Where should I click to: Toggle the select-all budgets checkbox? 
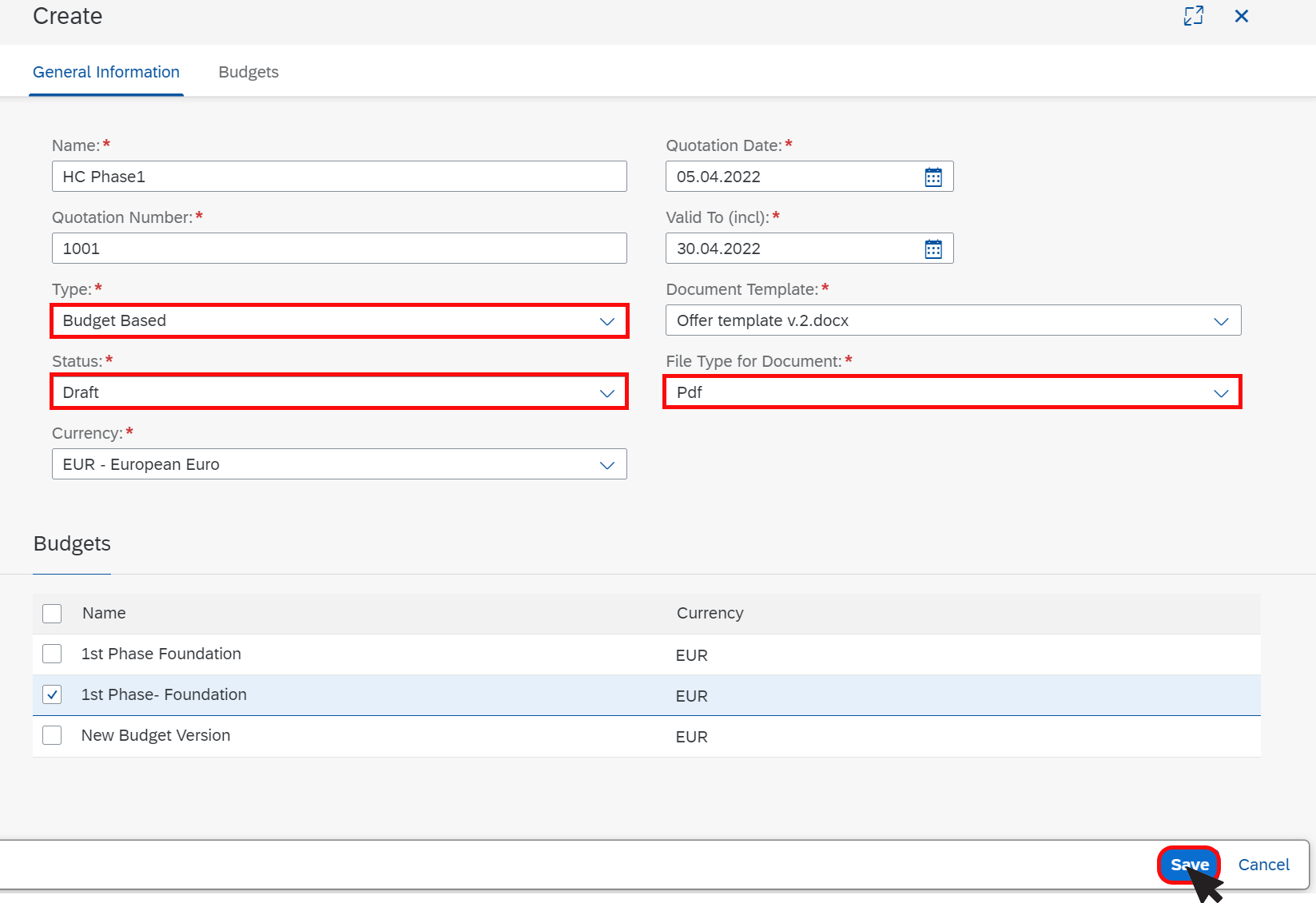coord(52,614)
